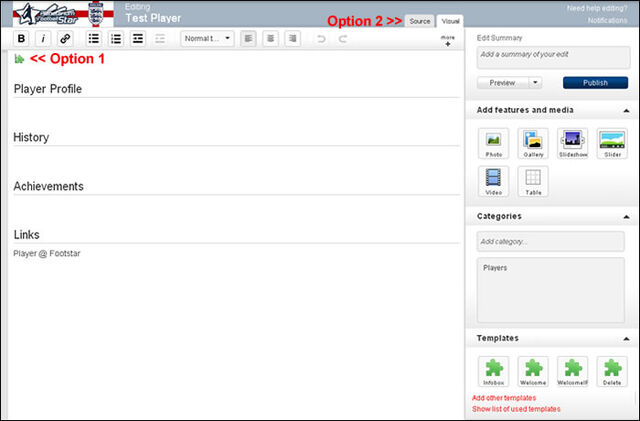Click the Links heading
This screenshot has width=640, height=421.
coord(27,235)
